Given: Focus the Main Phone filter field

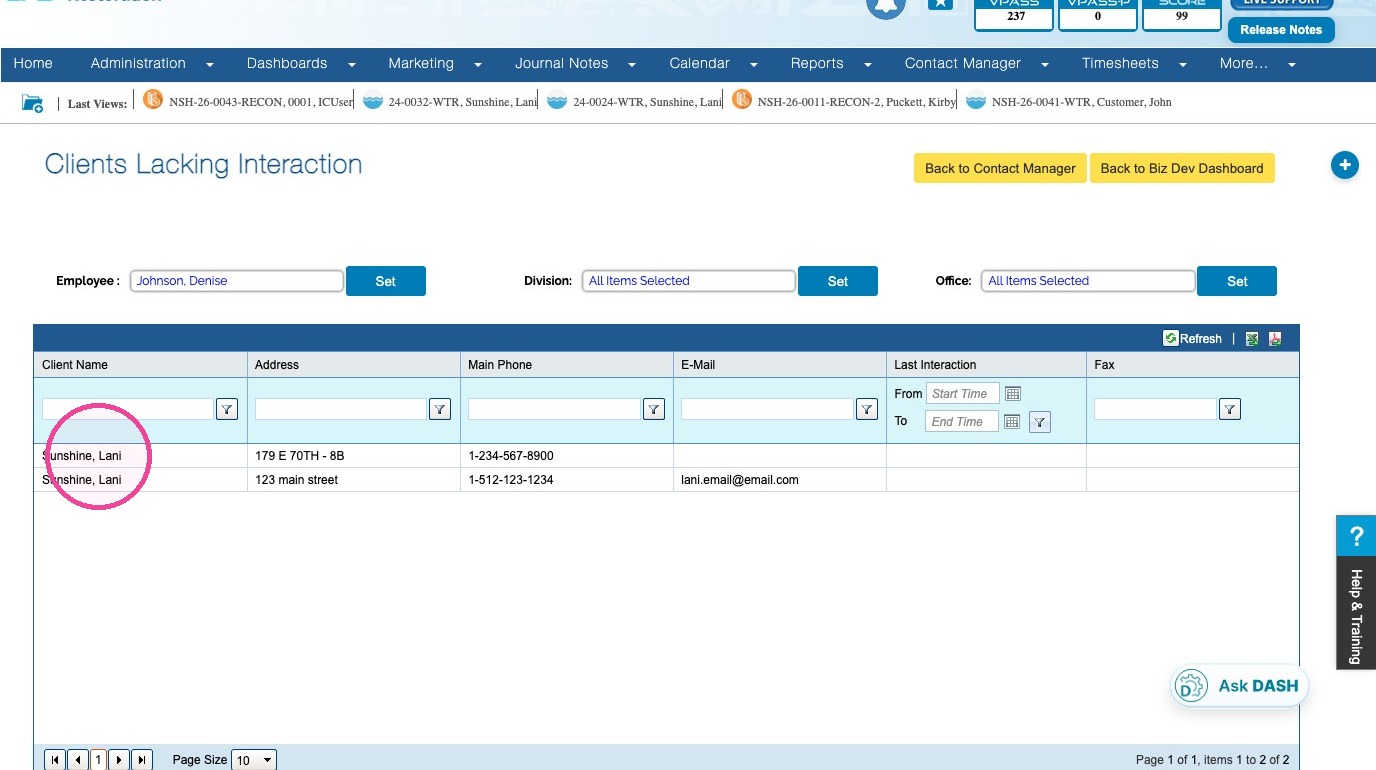Looking at the screenshot, I should click(554, 408).
